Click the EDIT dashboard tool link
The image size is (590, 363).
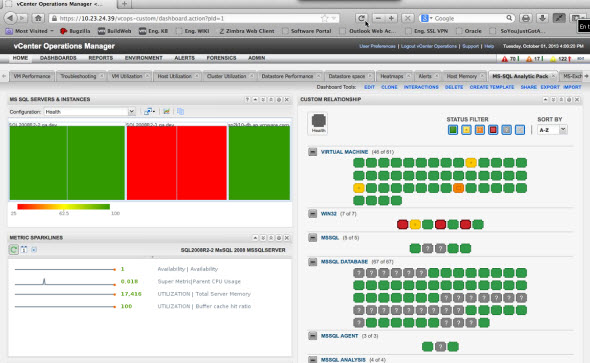(370, 87)
